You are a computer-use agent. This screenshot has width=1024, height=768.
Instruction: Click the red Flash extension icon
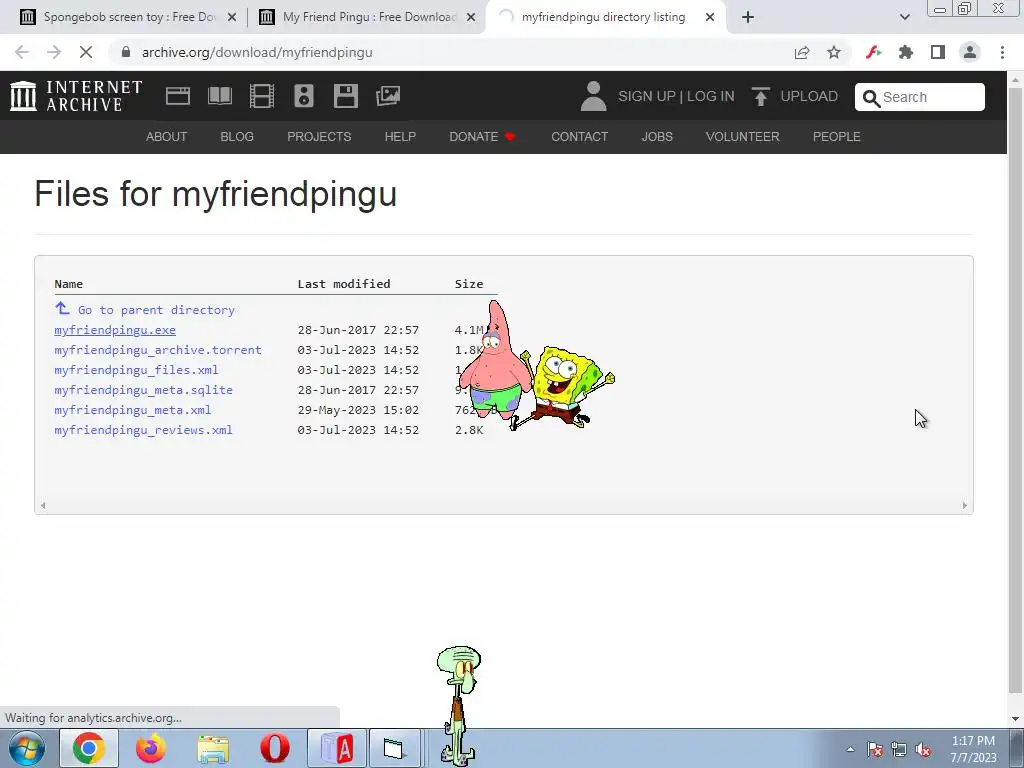click(874, 52)
